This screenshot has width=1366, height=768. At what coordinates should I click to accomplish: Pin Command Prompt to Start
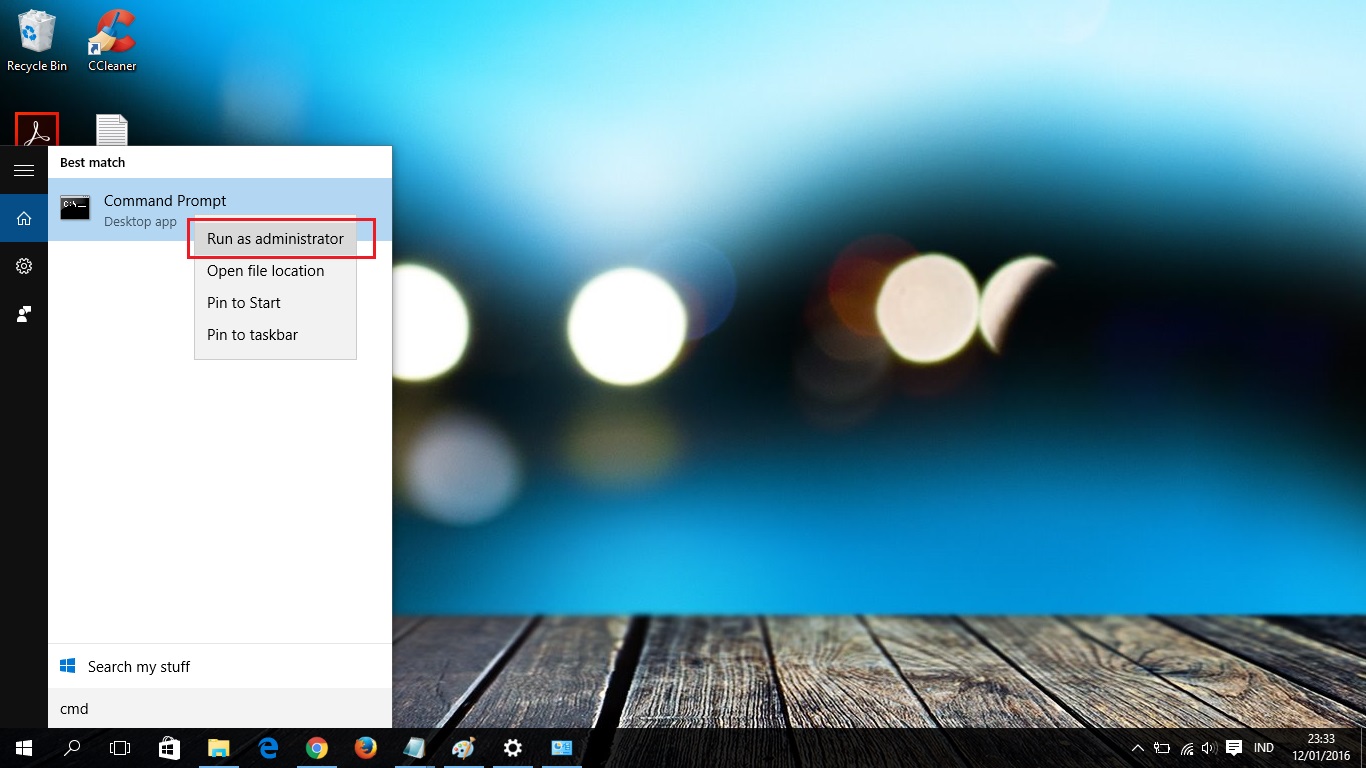(x=243, y=302)
